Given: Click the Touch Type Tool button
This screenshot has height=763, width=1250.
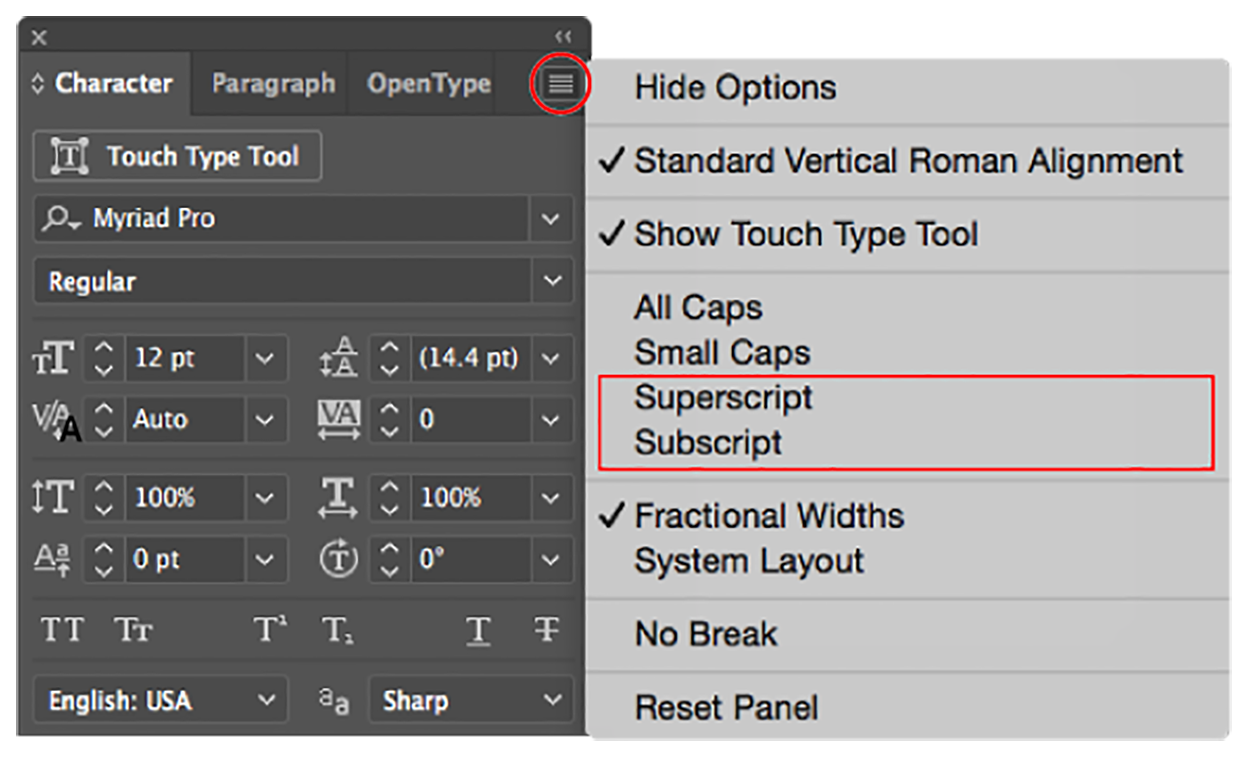Looking at the screenshot, I should coord(176,156).
